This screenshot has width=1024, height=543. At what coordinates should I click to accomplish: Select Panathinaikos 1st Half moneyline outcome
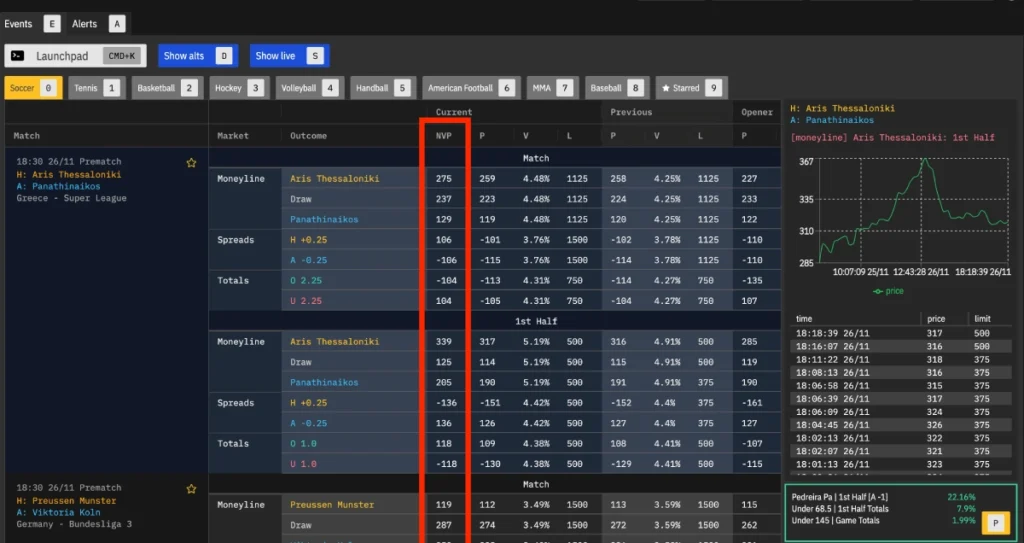324,382
